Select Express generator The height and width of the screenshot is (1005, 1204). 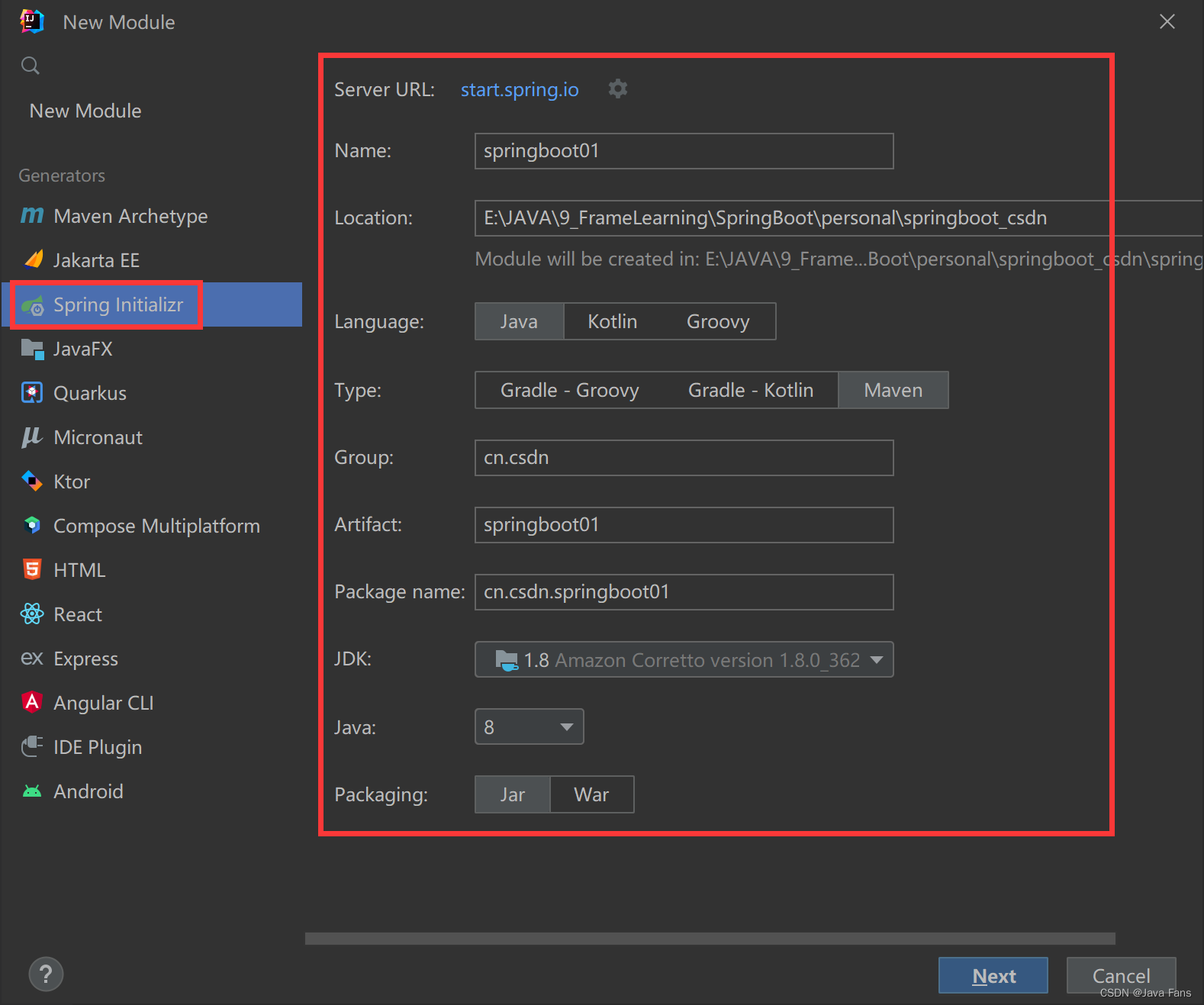point(152,659)
